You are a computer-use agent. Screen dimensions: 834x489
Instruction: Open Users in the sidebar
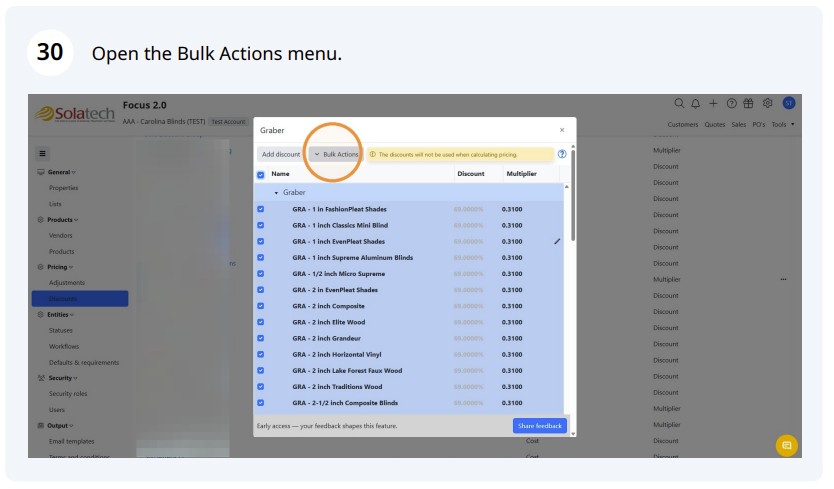coord(57,410)
